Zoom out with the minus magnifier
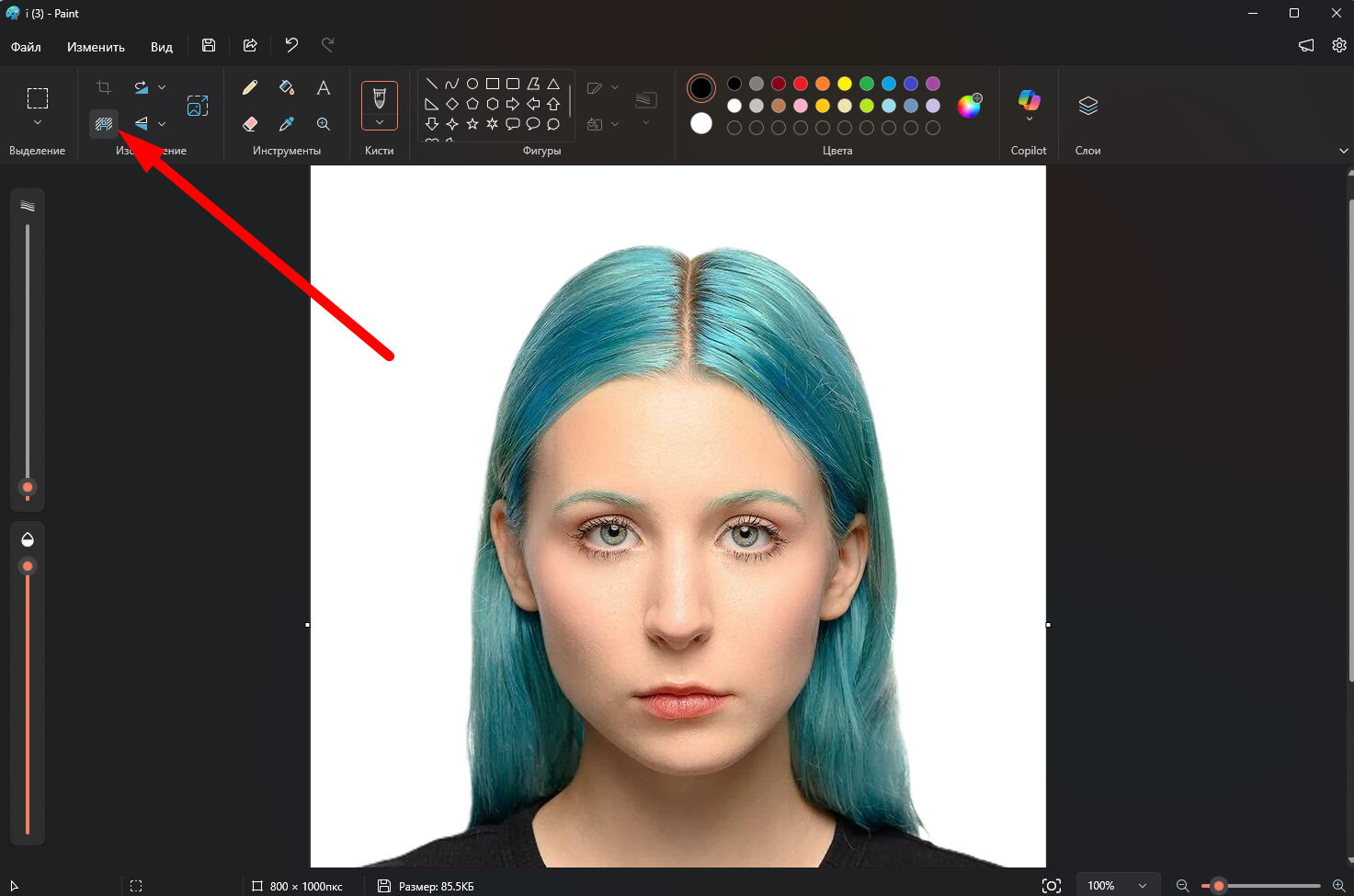The width and height of the screenshot is (1354, 896). [x=1183, y=886]
